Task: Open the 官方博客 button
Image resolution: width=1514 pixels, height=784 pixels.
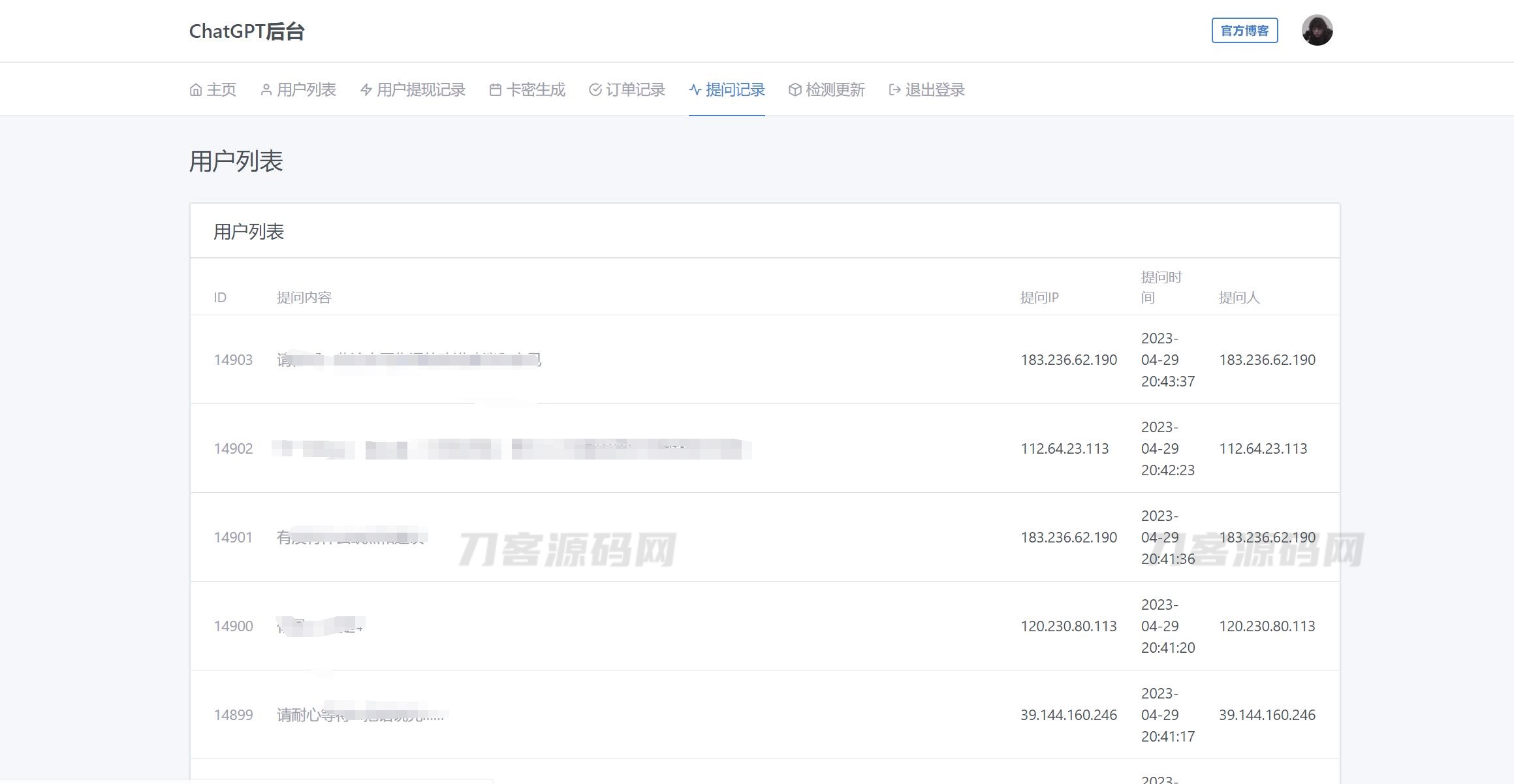Action: (1244, 31)
